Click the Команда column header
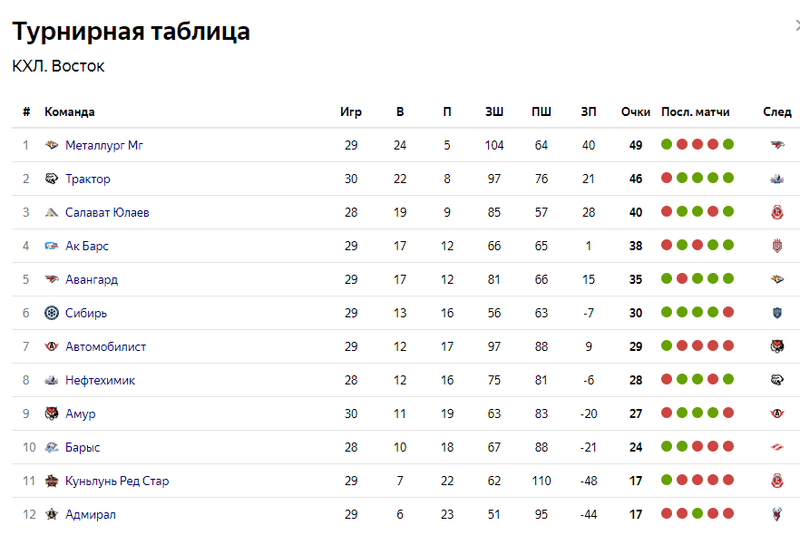This screenshot has width=800, height=544. coord(69,112)
